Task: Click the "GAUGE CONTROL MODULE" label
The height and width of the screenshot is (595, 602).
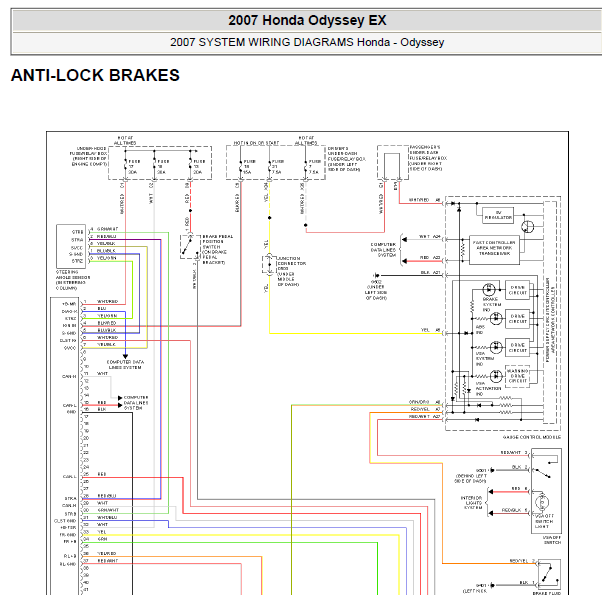Action: click(532, 437)
